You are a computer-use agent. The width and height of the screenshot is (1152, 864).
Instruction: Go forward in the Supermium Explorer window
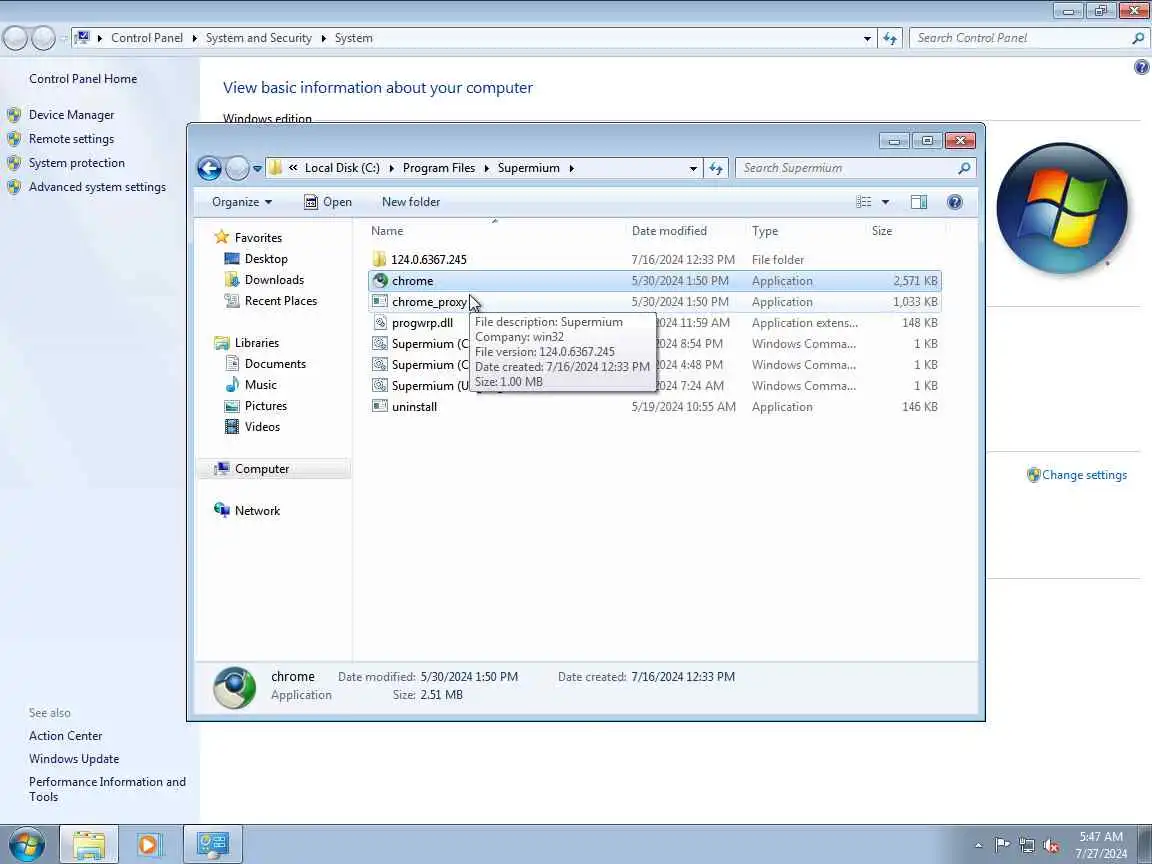237,168
